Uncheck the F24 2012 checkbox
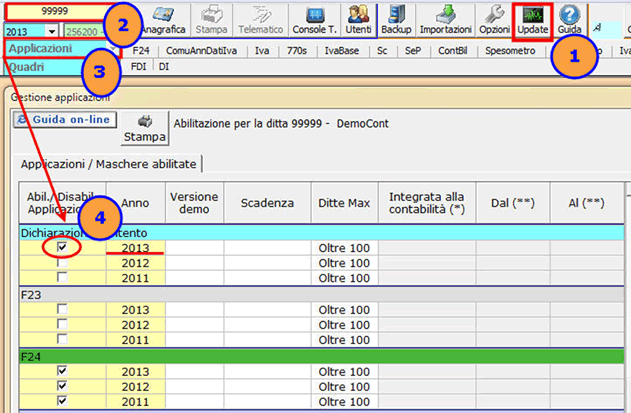 (x=62, y=386)
